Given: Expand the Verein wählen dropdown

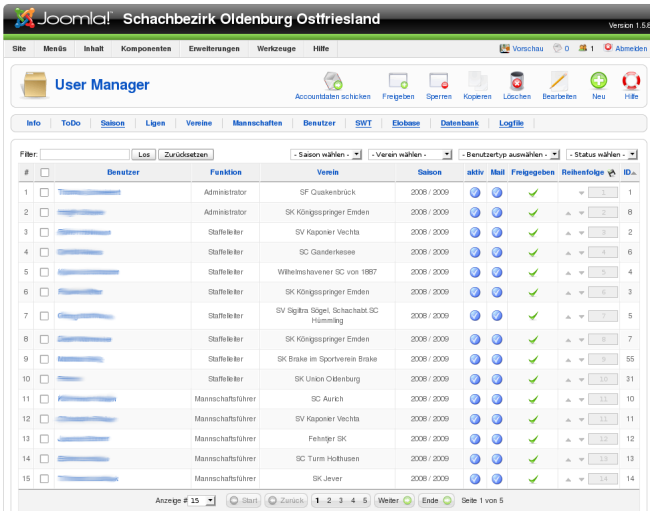Looking at the screenshot, I should [x=411, y=155].
